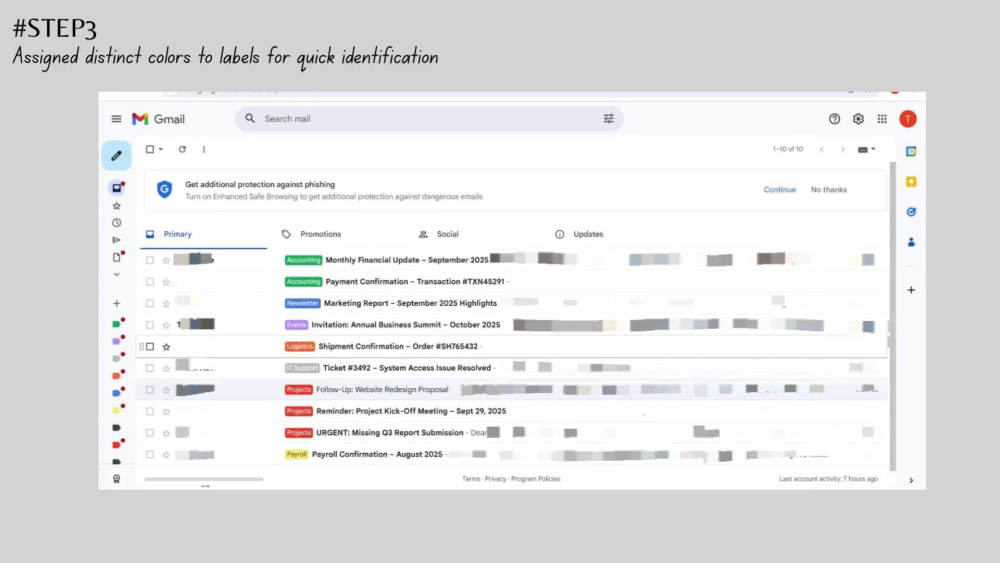Viewport: 1000px width, 563px height.
Task: Open Inbox in the sidebar
Action: point(117,188)
